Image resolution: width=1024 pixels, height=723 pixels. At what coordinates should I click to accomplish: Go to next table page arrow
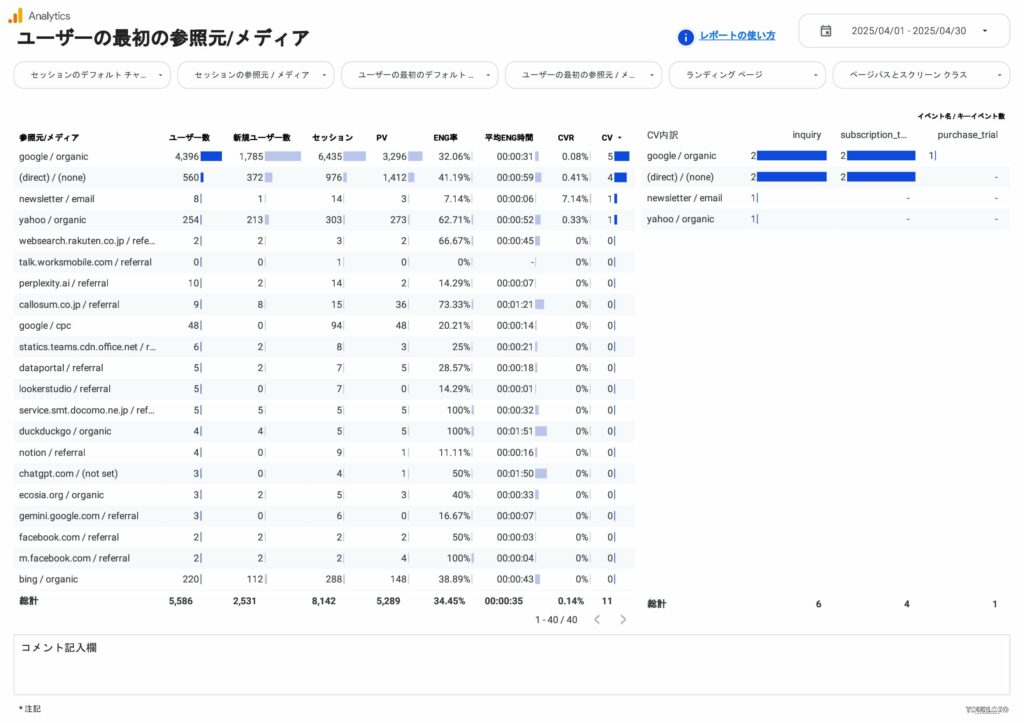[x=622, y=619]
